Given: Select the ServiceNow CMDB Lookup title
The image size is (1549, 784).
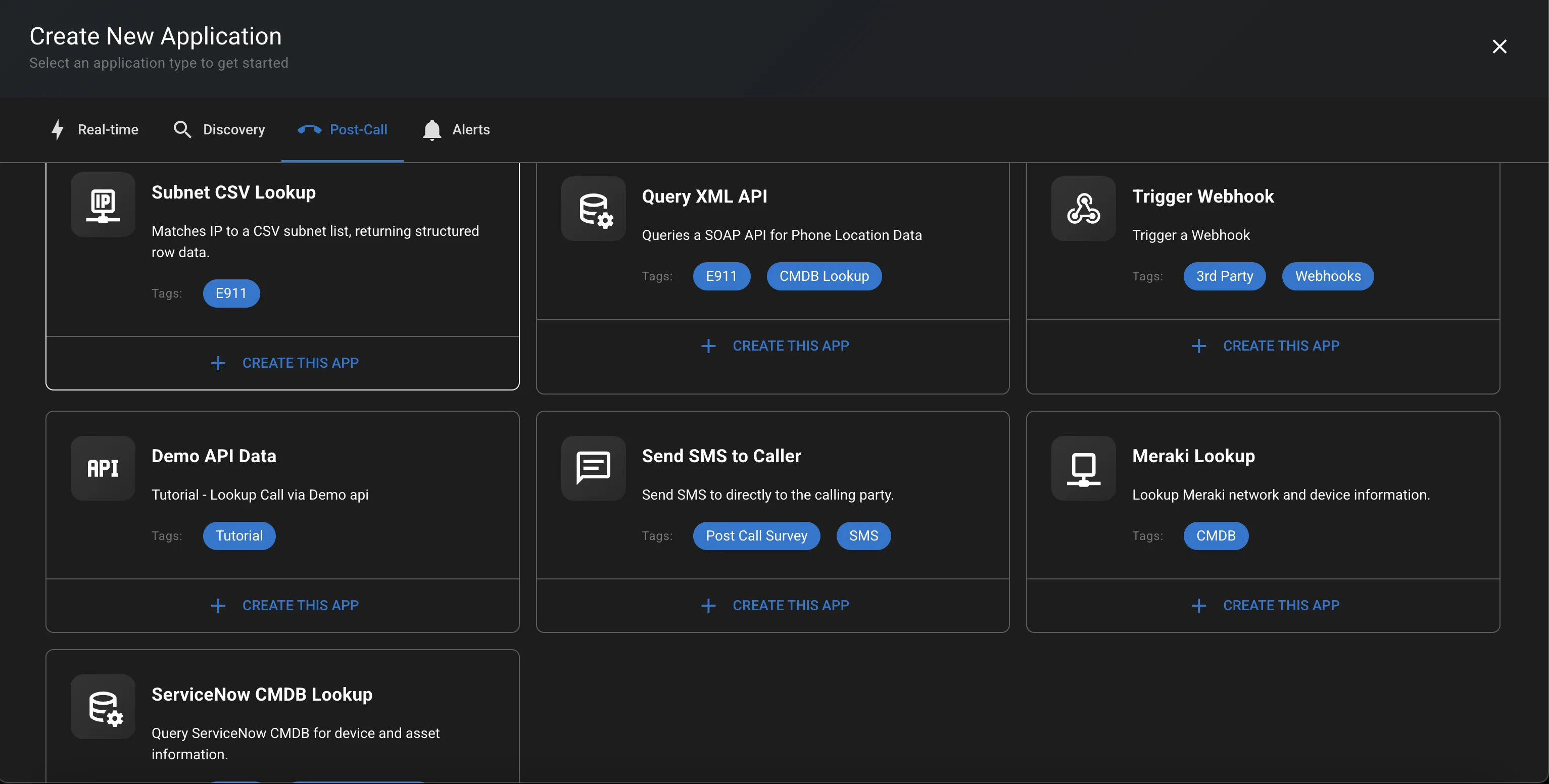Looking at the screenshot, I should pyautogui.click(x=262, y=695).
